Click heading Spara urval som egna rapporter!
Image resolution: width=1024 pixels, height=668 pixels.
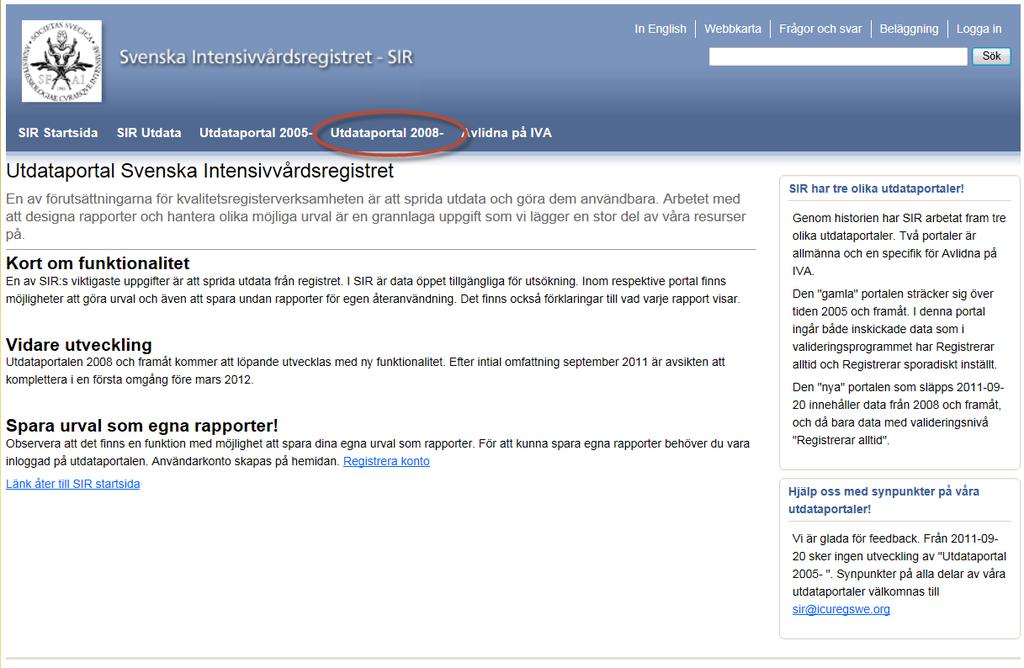(142, 426)
